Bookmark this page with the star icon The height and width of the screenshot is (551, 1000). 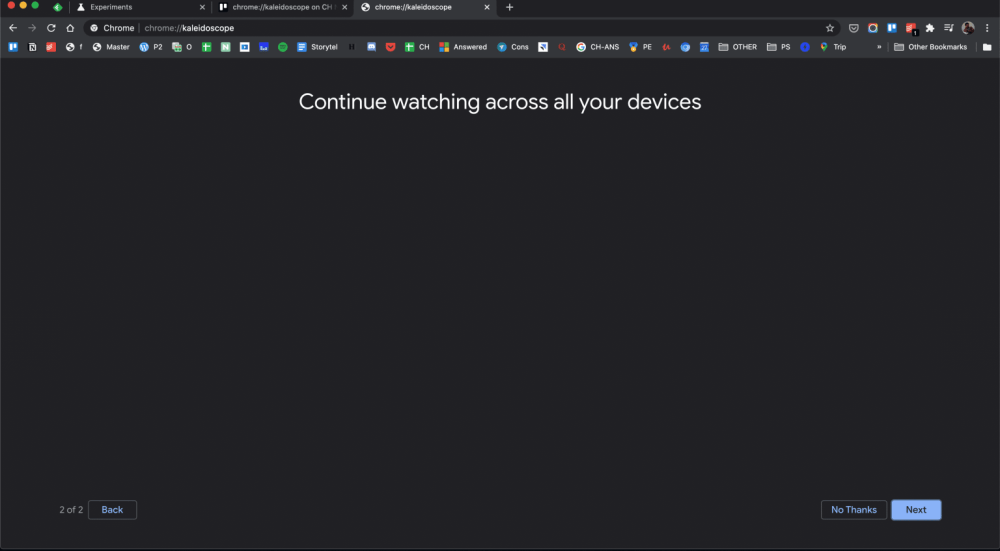(x=830, y=28)
